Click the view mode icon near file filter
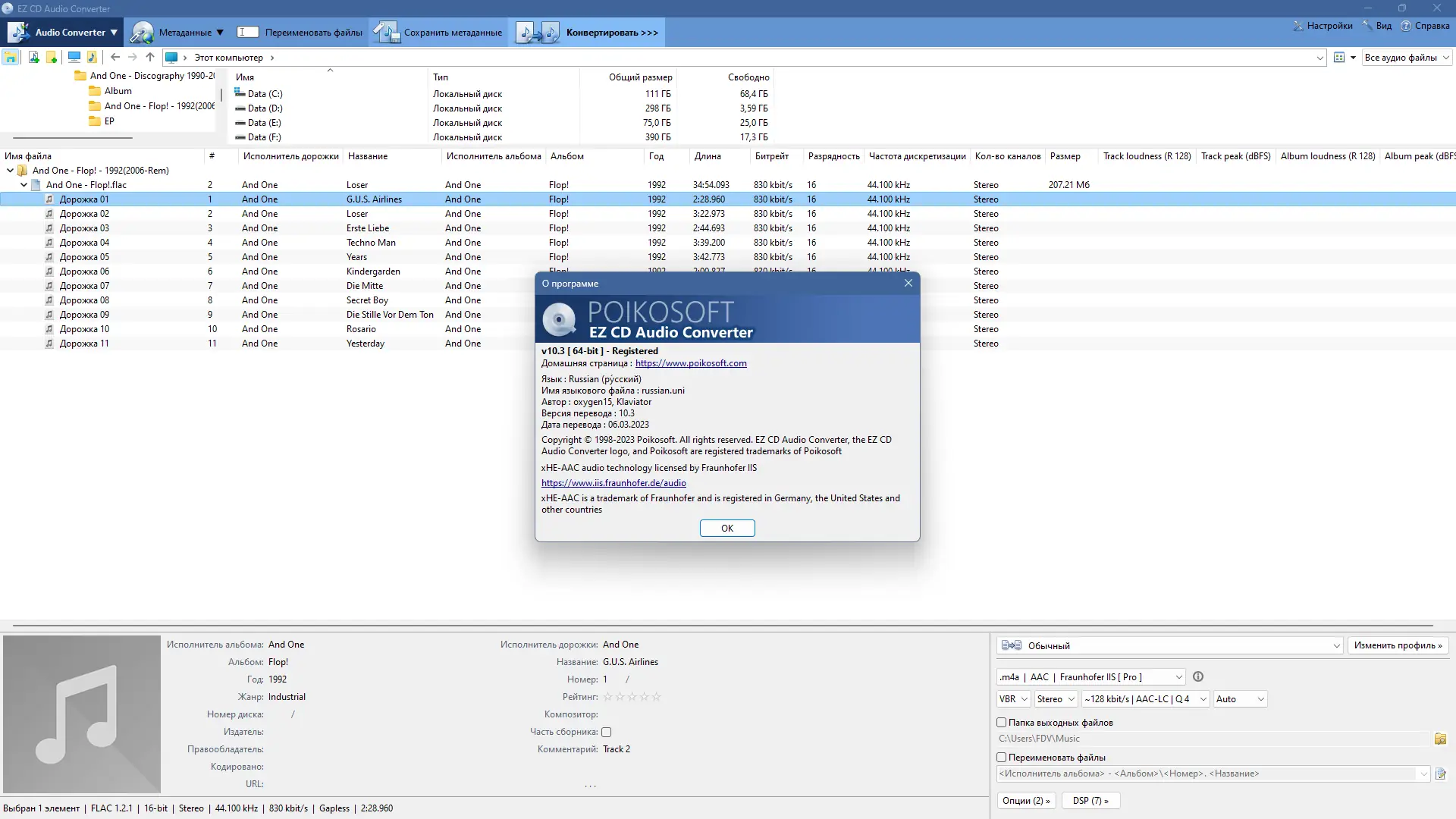 [1339, 58]
